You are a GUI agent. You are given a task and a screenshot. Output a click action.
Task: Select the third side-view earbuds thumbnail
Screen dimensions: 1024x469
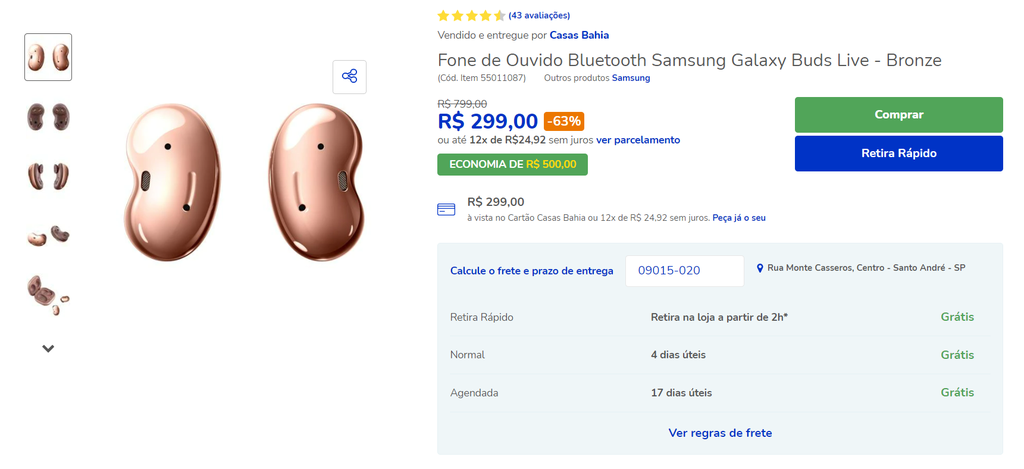pyautogui.click(x=48, y=176)
